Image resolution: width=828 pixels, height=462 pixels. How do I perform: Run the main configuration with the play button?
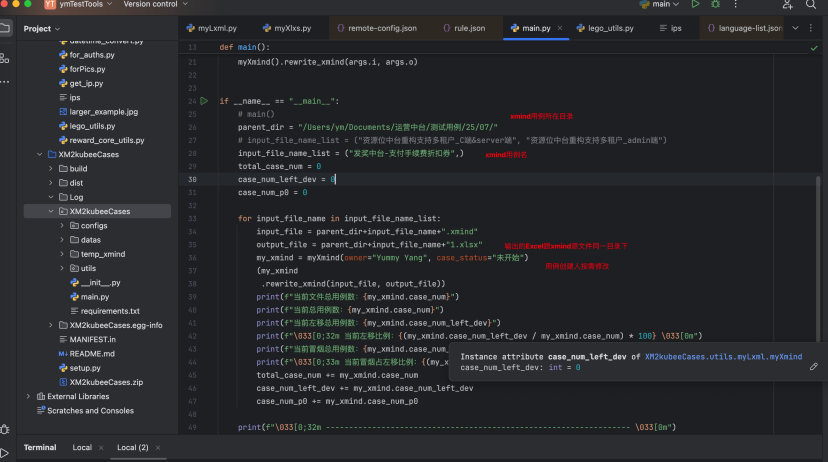(696, 5)
